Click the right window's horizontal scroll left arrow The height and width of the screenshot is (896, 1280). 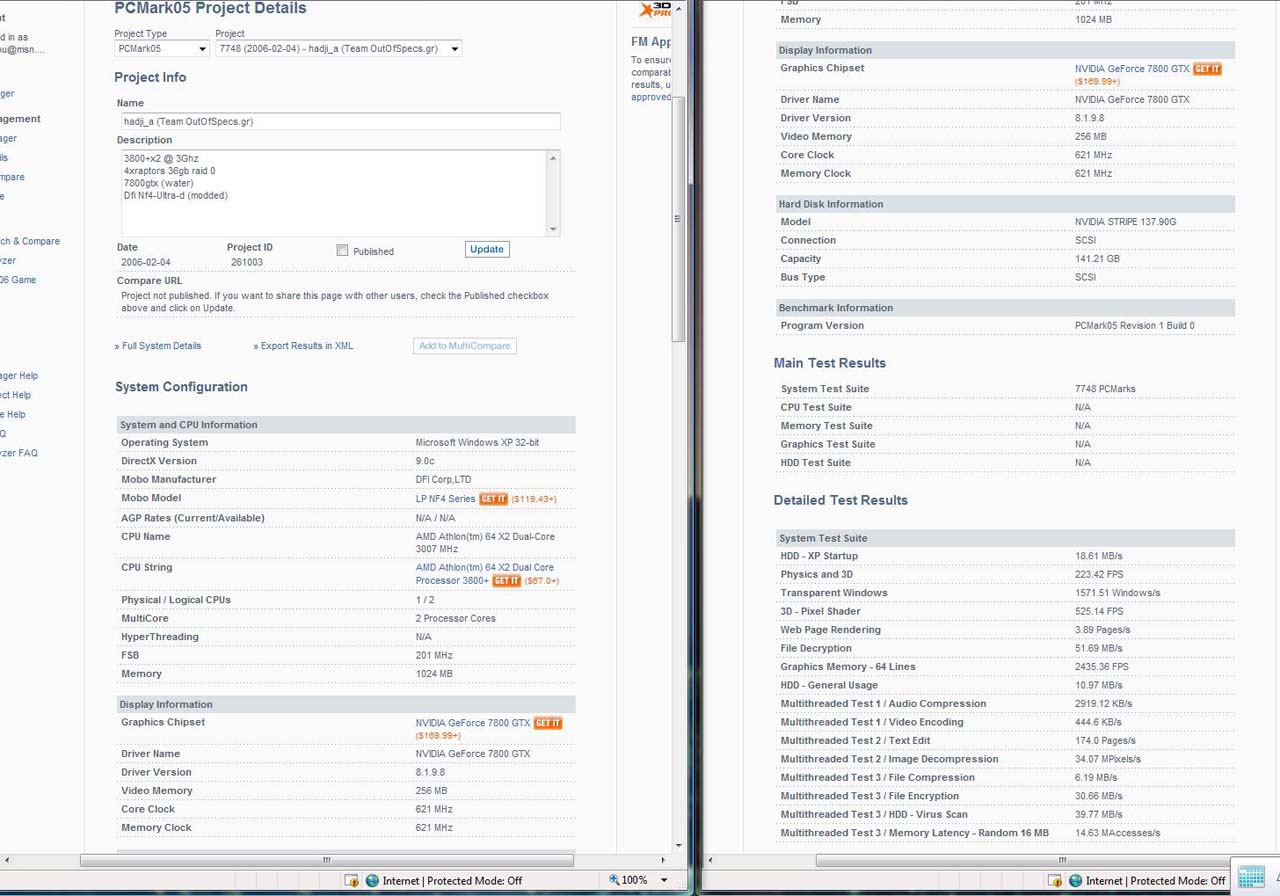[x=710, y=860]
